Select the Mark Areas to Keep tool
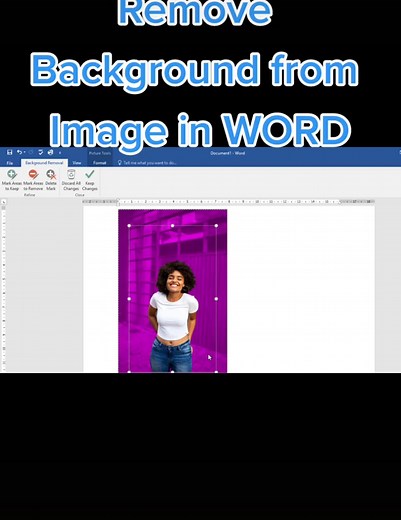This screenshot has width=401, height=520. click(x=12, y=180)
